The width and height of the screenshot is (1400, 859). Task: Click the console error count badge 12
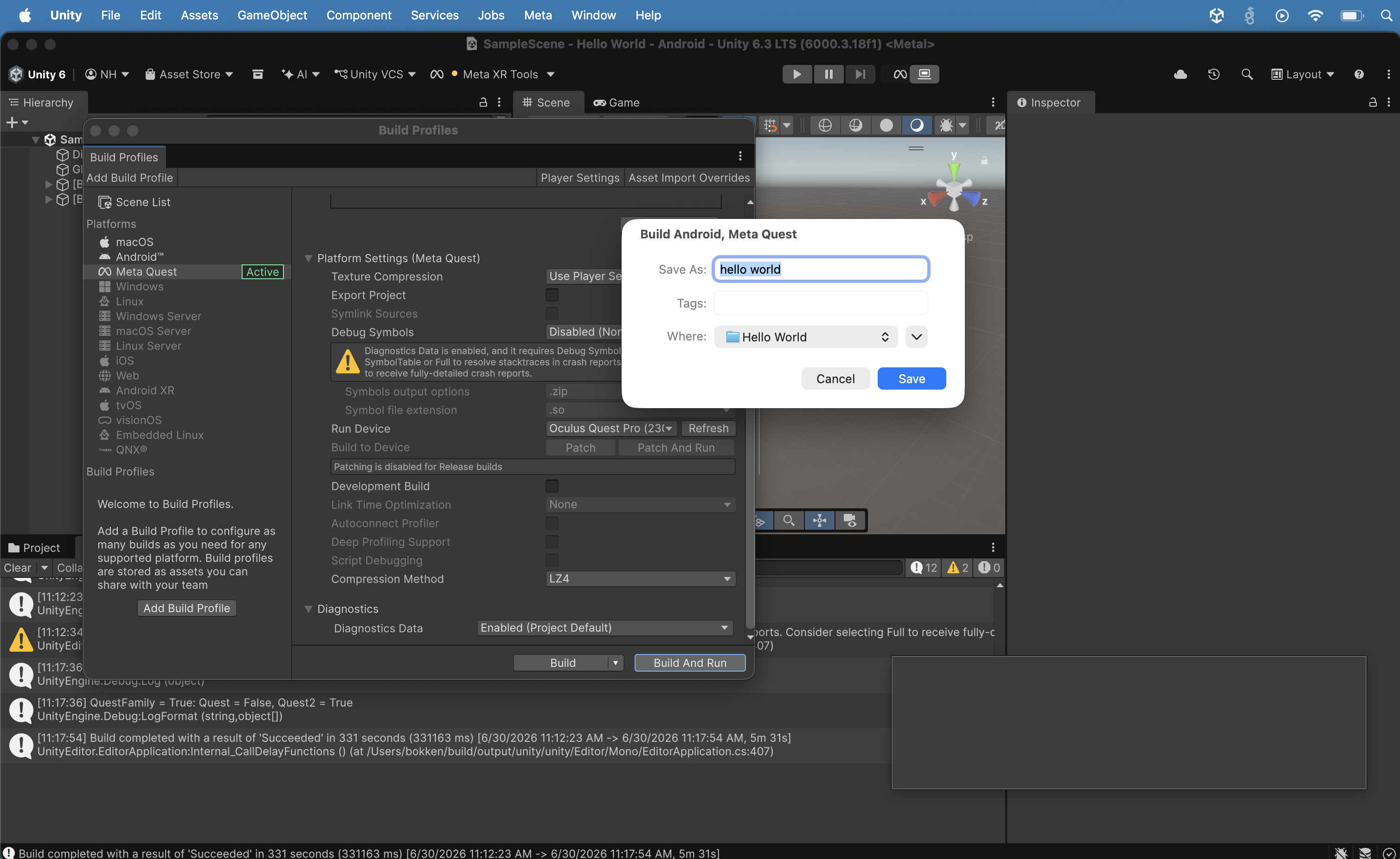tap(923, 568)
